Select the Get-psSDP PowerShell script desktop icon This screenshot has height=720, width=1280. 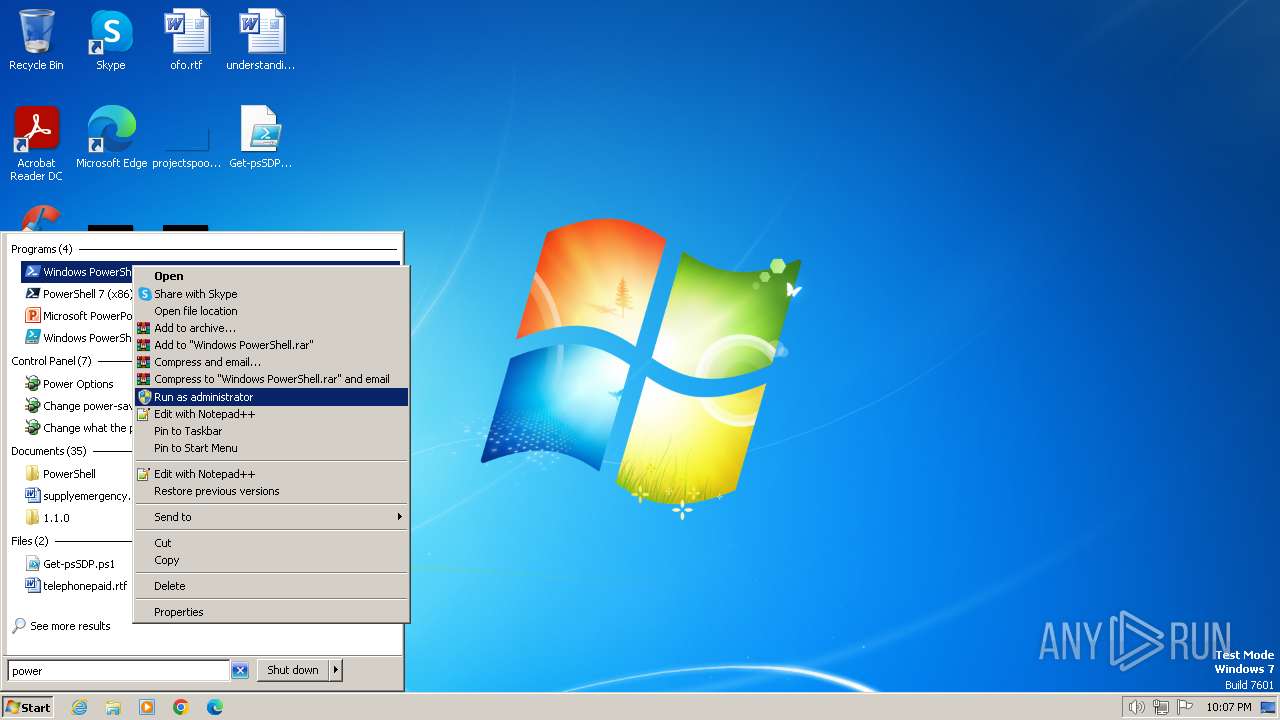[x=261, y=138]
